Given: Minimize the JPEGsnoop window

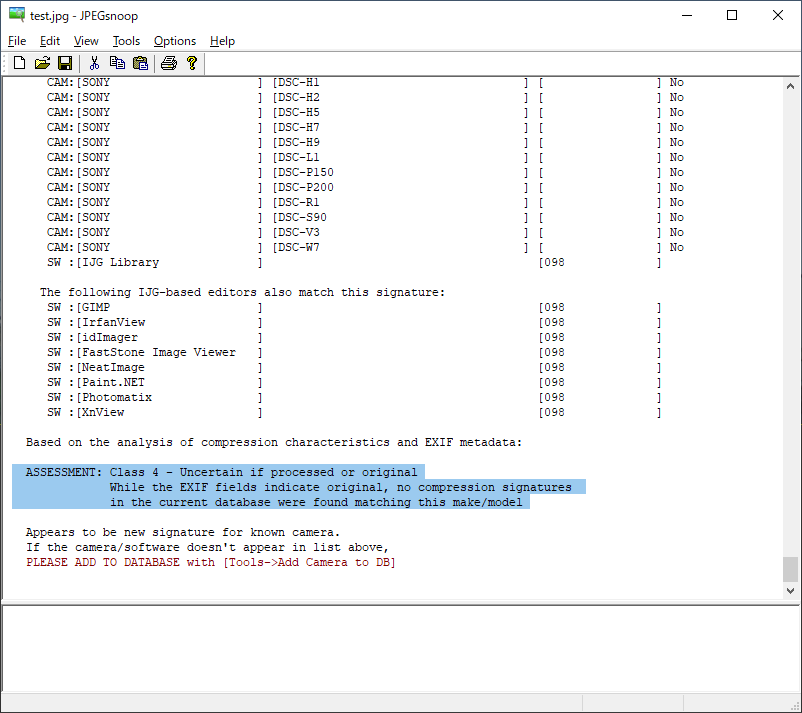Looking at the screenshot, I should tap(687, 15).
